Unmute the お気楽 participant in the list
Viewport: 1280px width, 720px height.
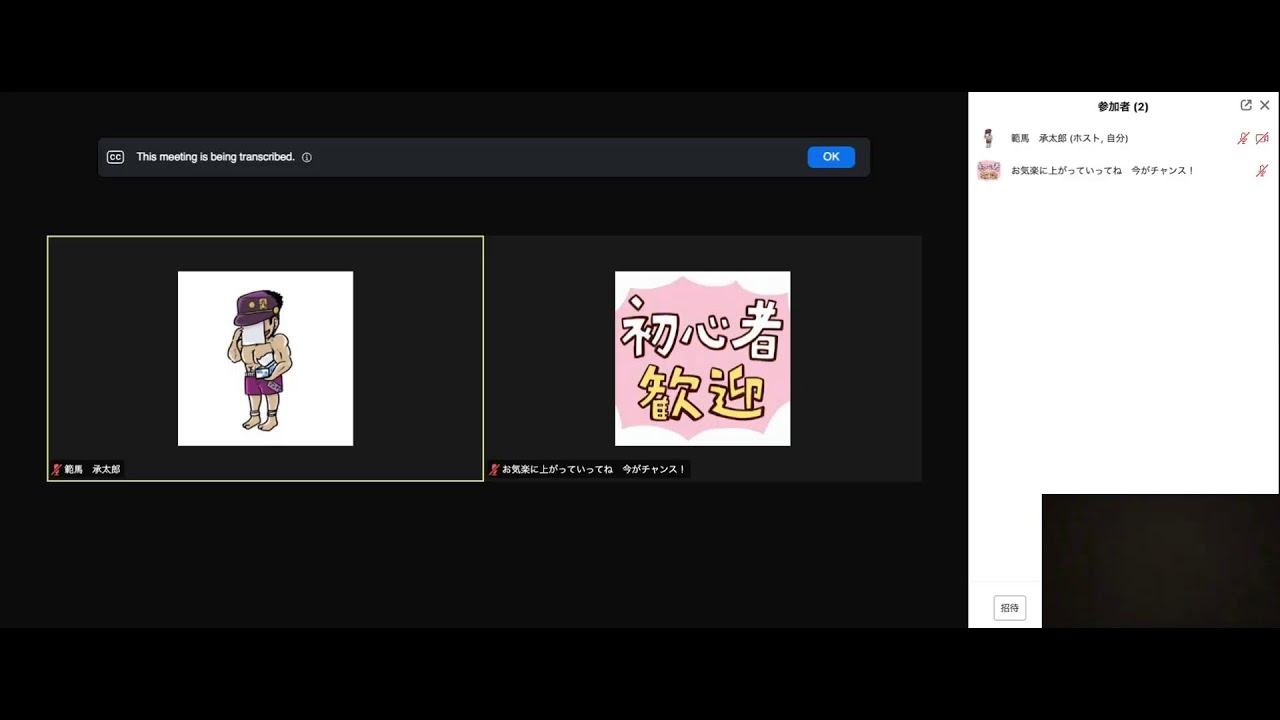pyautogui.click(x=1262, y=170)
